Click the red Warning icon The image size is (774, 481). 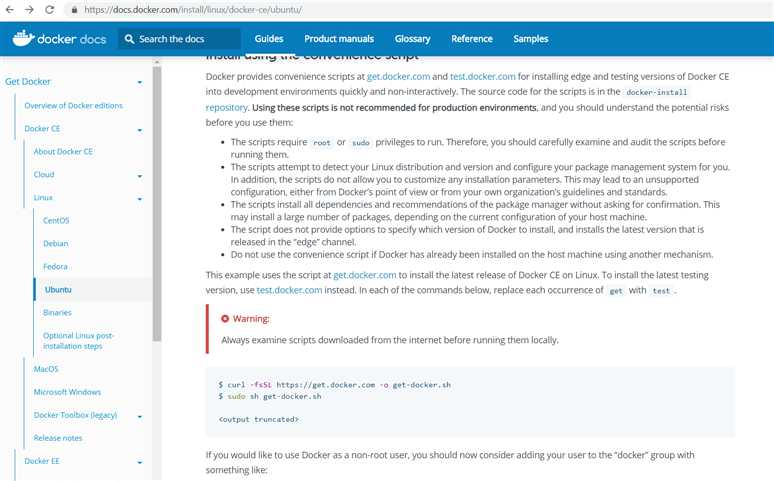coord(225,319)
